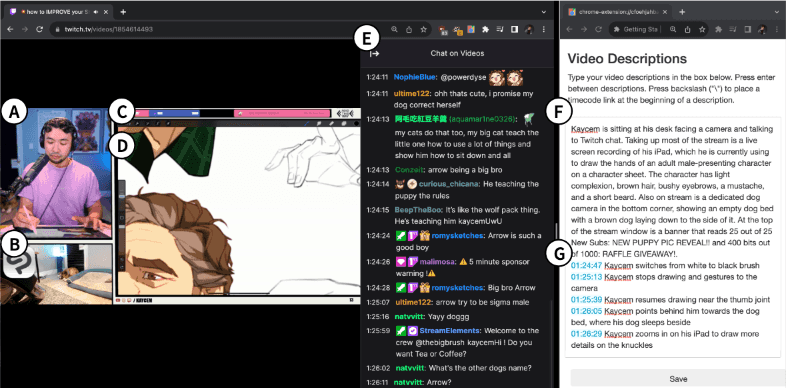
Task: Toggle the side panel icon in extension window
Action: [747, 30]
